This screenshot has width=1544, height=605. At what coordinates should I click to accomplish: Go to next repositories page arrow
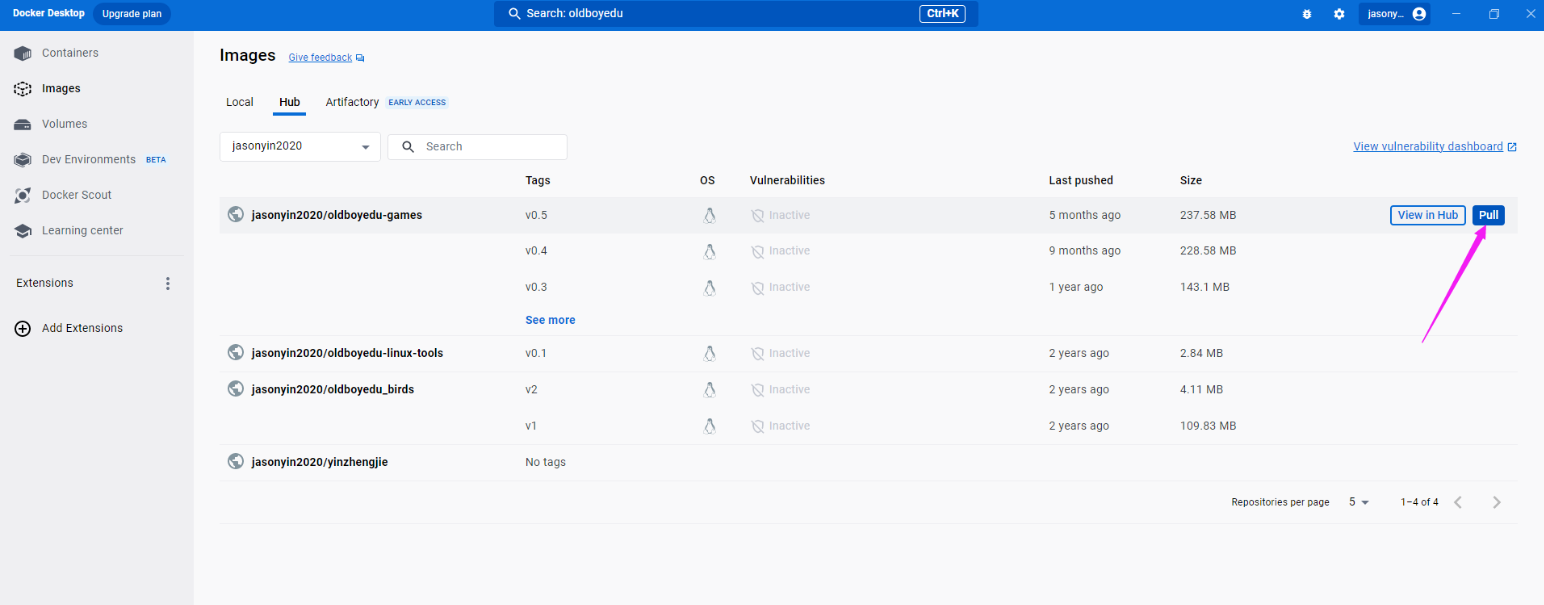click(1496, 502)
